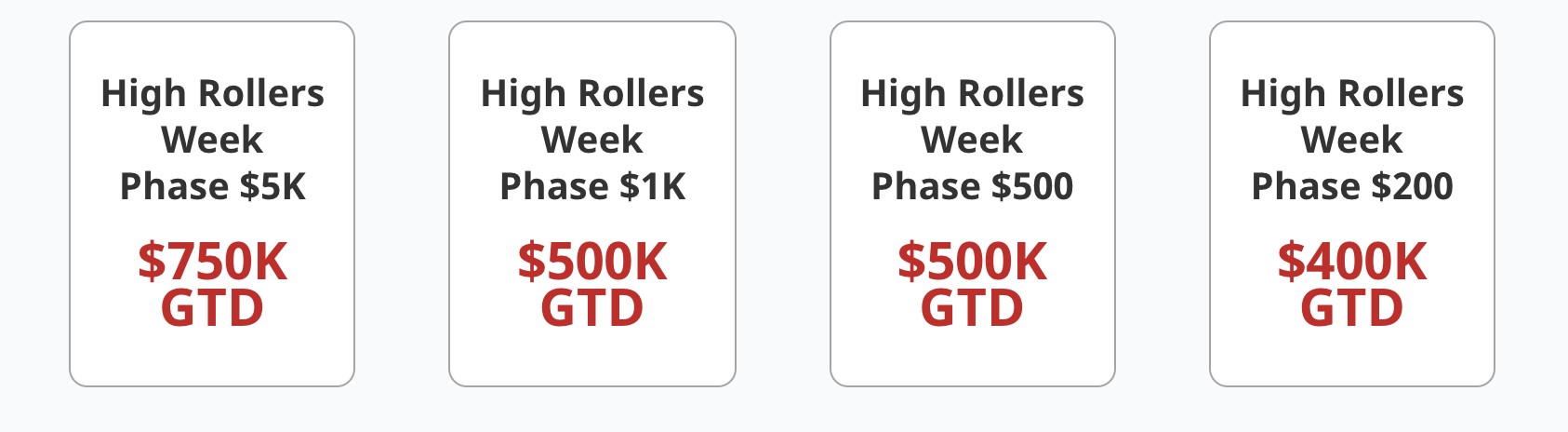1568x432 pixels.
Task: Select the 'Phase $1K' title line
Action: coord(592,187)
